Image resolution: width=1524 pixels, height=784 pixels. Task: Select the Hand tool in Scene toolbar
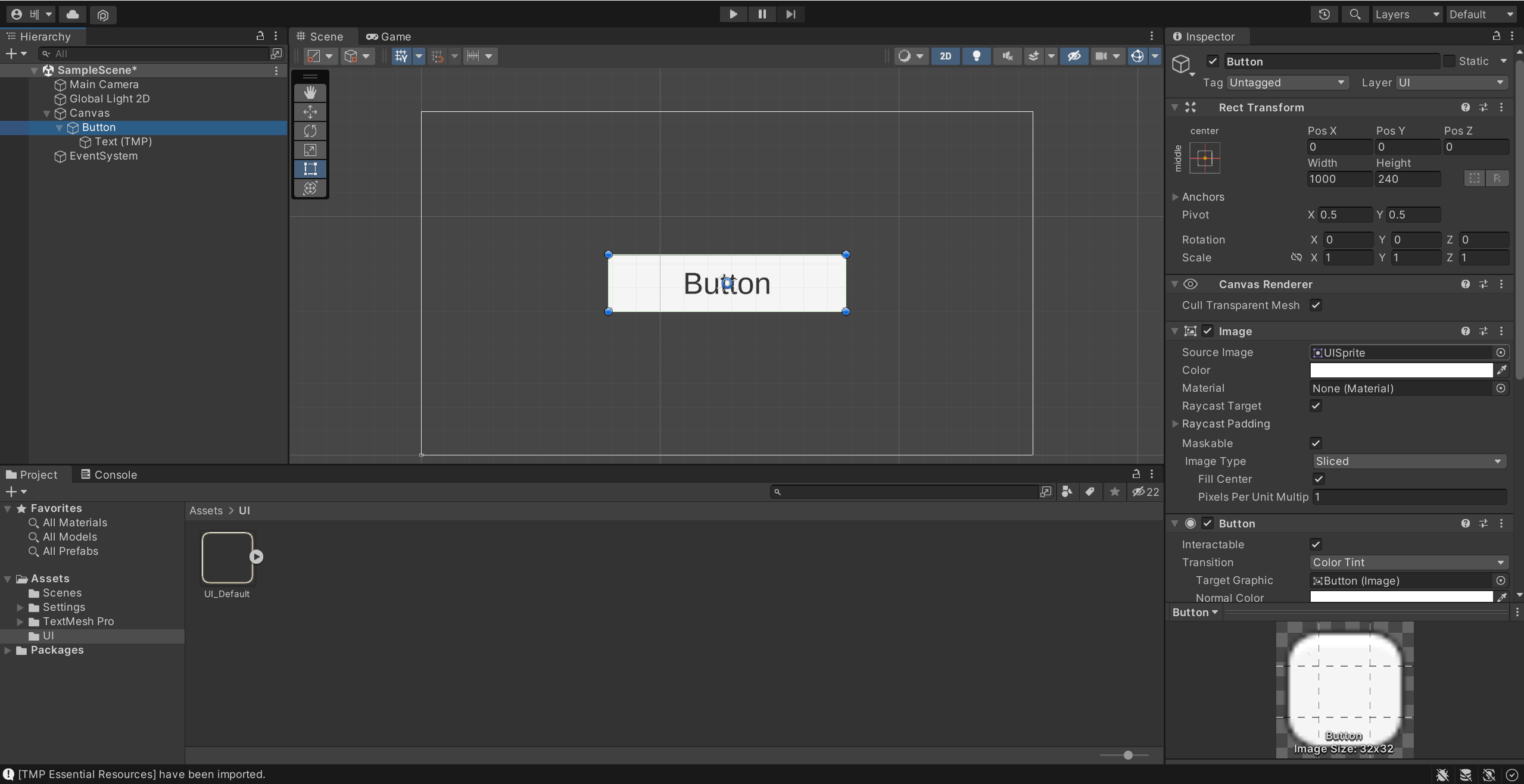pyautogui.click(x=310, y=92)
